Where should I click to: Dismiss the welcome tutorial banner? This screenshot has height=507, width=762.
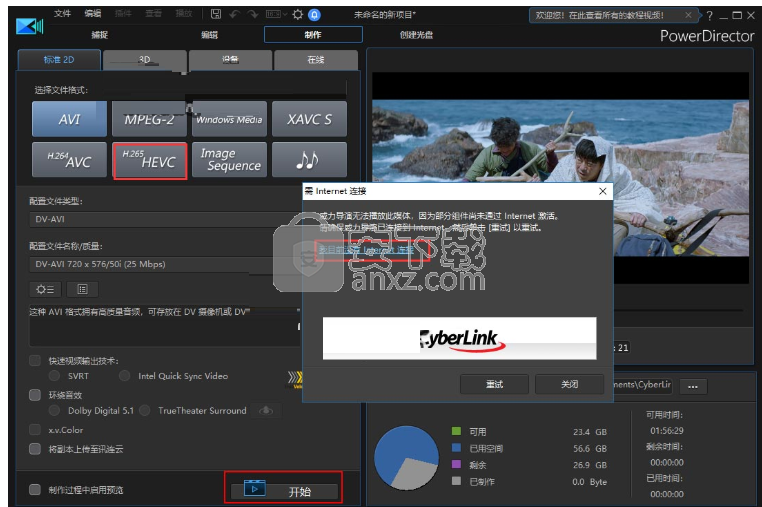click(x=688, y=15)
